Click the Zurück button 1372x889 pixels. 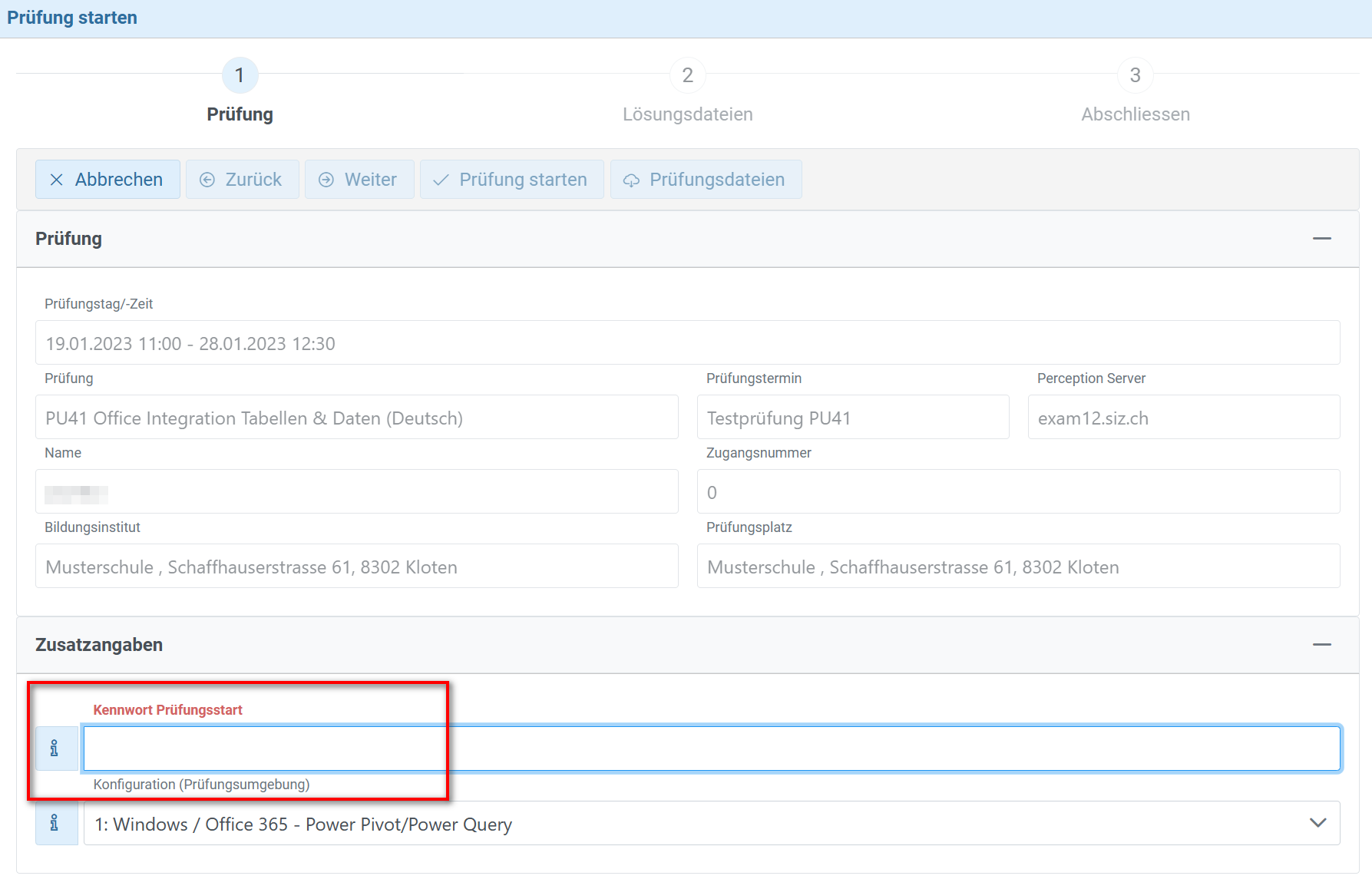(x=242, y=180)
